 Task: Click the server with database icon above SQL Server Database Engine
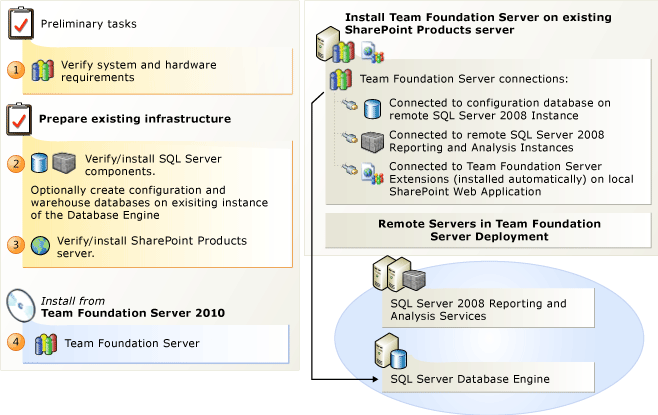click(x=391, y=351)
